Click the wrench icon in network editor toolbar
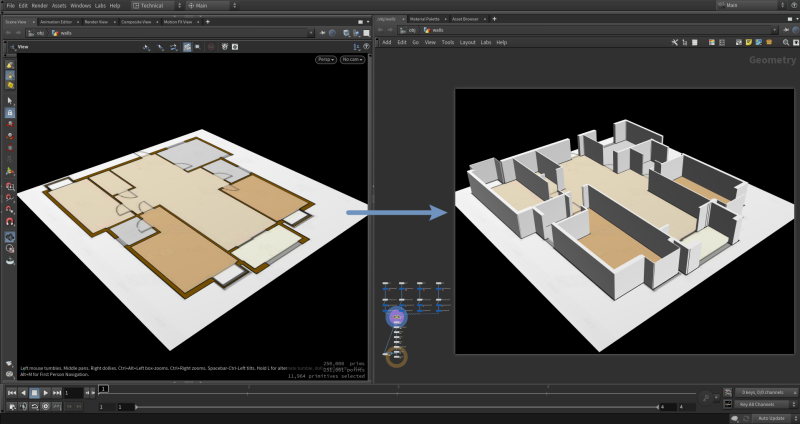 pos(677,42)
